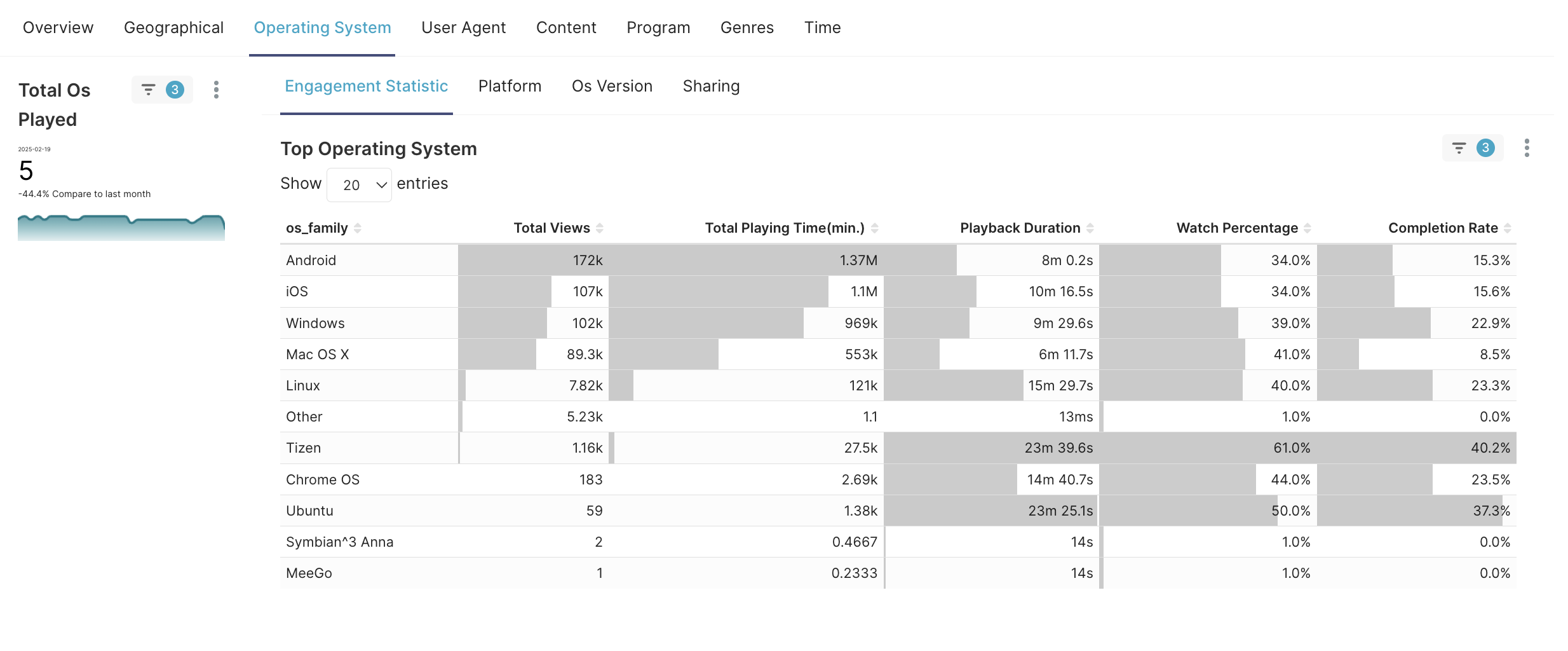Image resolution: width=1568 pixels, height=651 pixels.
Task: Open kebab menu of Total Os Played card
Action: coord(216,90)
